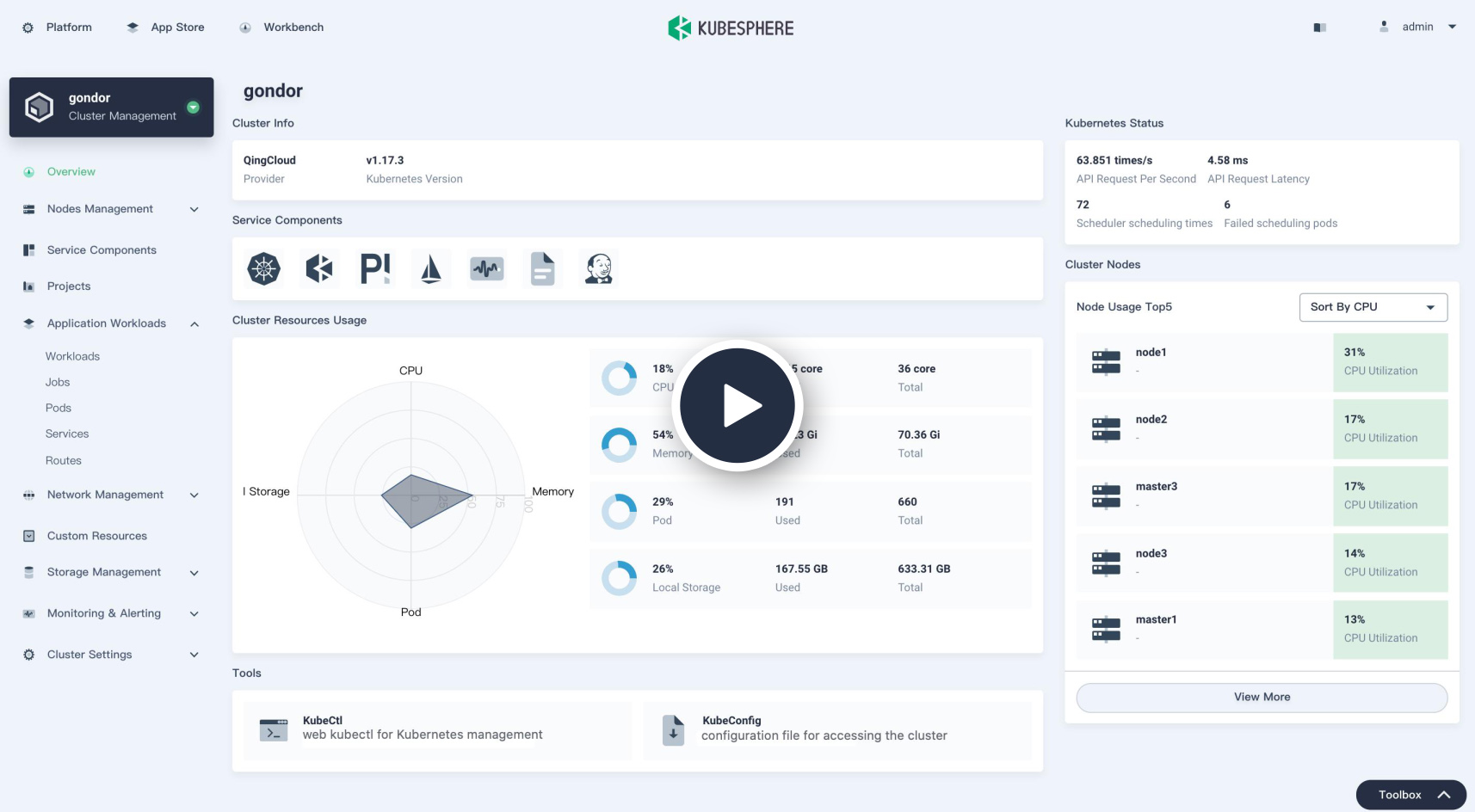Click the Platform gear icon

(x=28, y=28)
